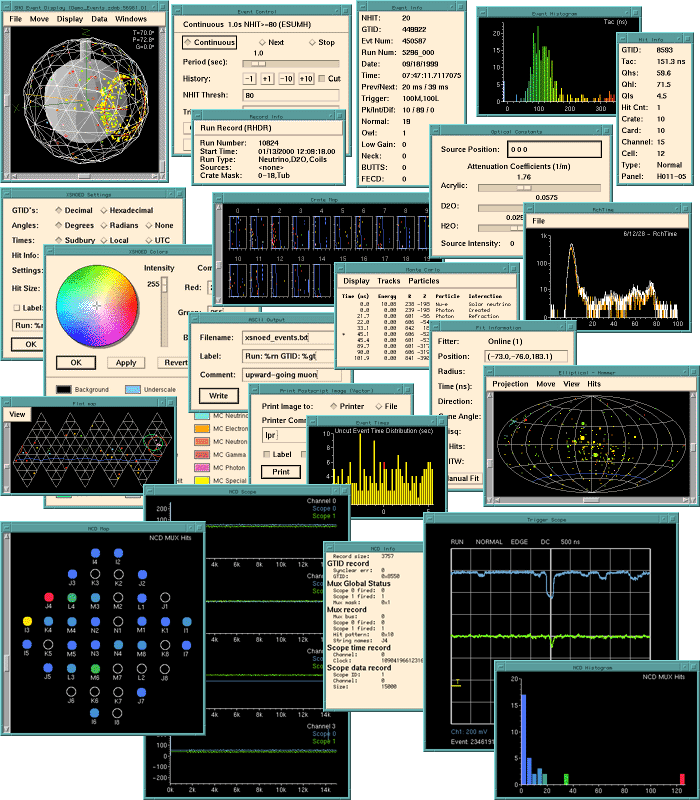
Task: Select Next option in Event Control
Action: [x=271, y=42]
